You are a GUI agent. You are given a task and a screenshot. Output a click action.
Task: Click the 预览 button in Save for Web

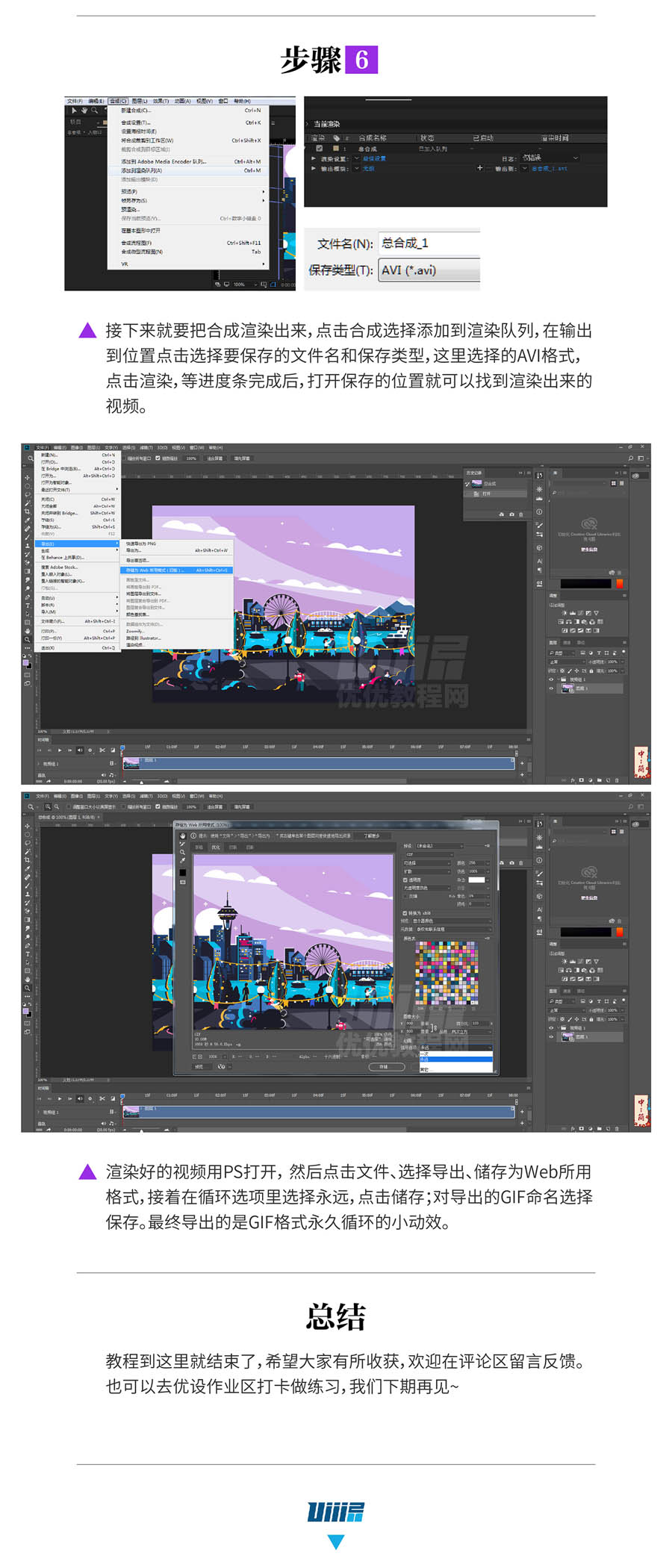click(202, 1066)
